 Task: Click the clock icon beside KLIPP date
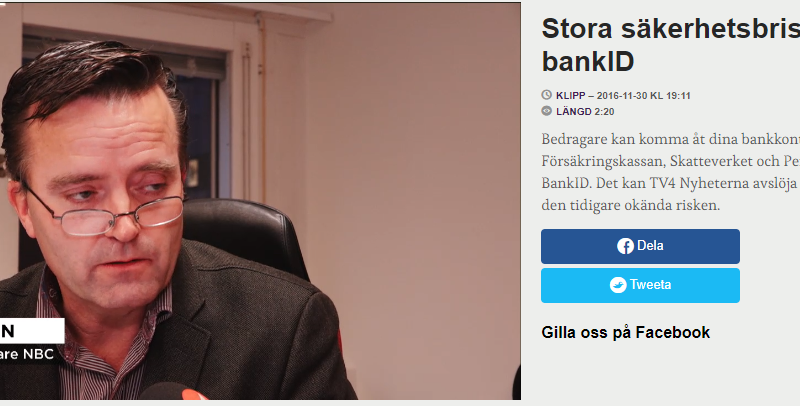(546, 95)
